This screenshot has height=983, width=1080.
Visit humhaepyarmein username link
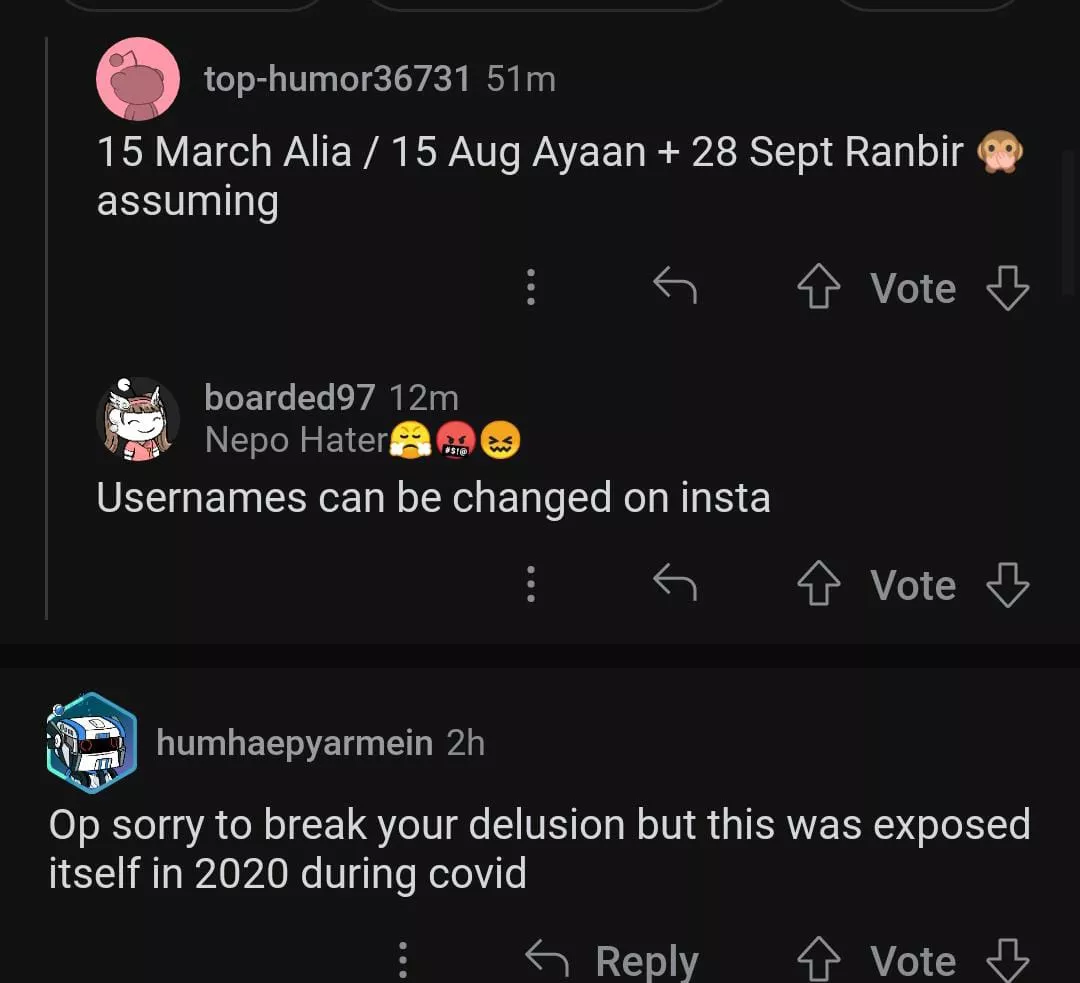pos(294,743)
